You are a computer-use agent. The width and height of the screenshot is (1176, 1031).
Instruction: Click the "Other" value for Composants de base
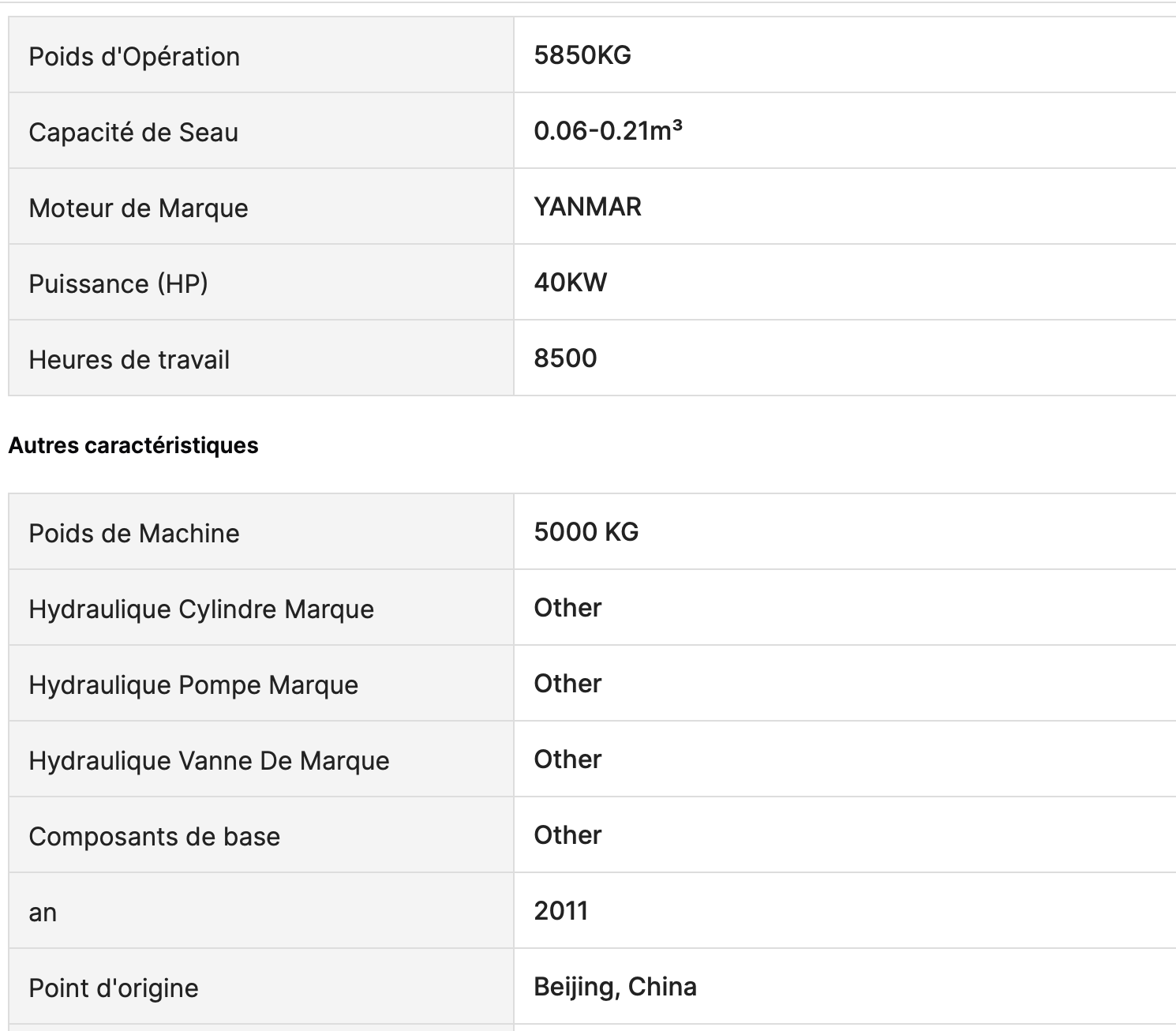click(x=567, y=835)
